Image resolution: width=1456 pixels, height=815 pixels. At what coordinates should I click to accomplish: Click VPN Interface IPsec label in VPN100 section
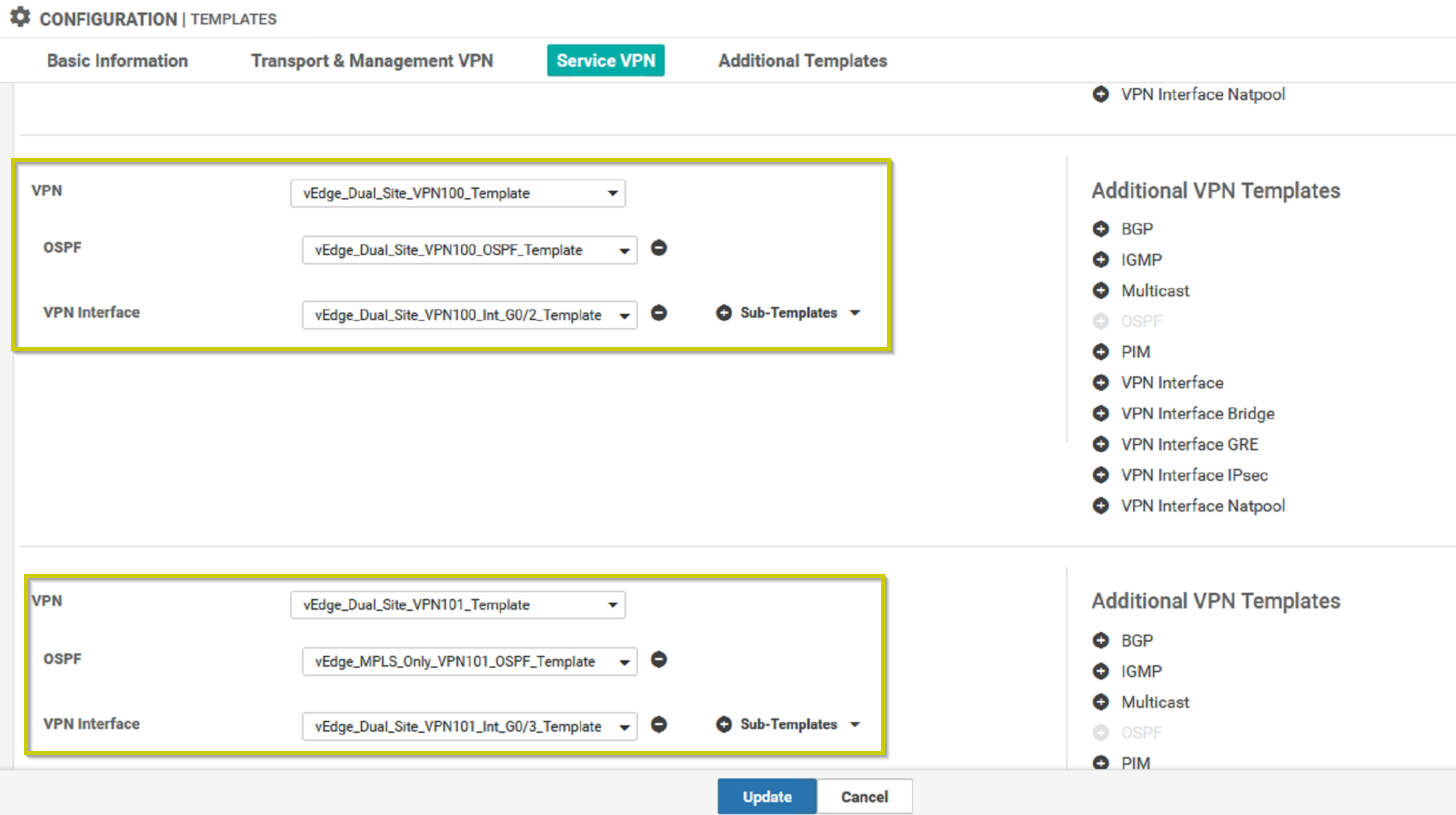[1195, 475]
